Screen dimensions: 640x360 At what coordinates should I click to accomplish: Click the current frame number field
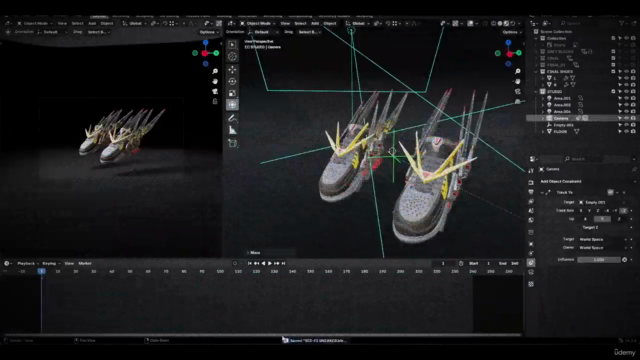click(443, 263)
